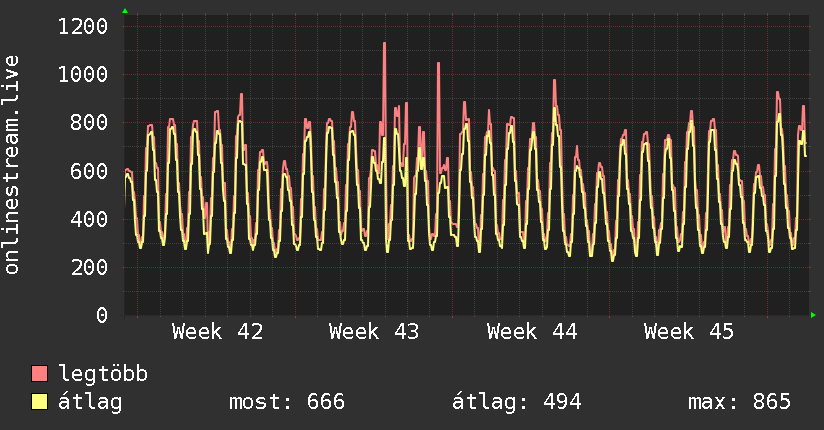Click the max: 865 statistic
Viewport: 824px width, 430px height.
[739, 402]
